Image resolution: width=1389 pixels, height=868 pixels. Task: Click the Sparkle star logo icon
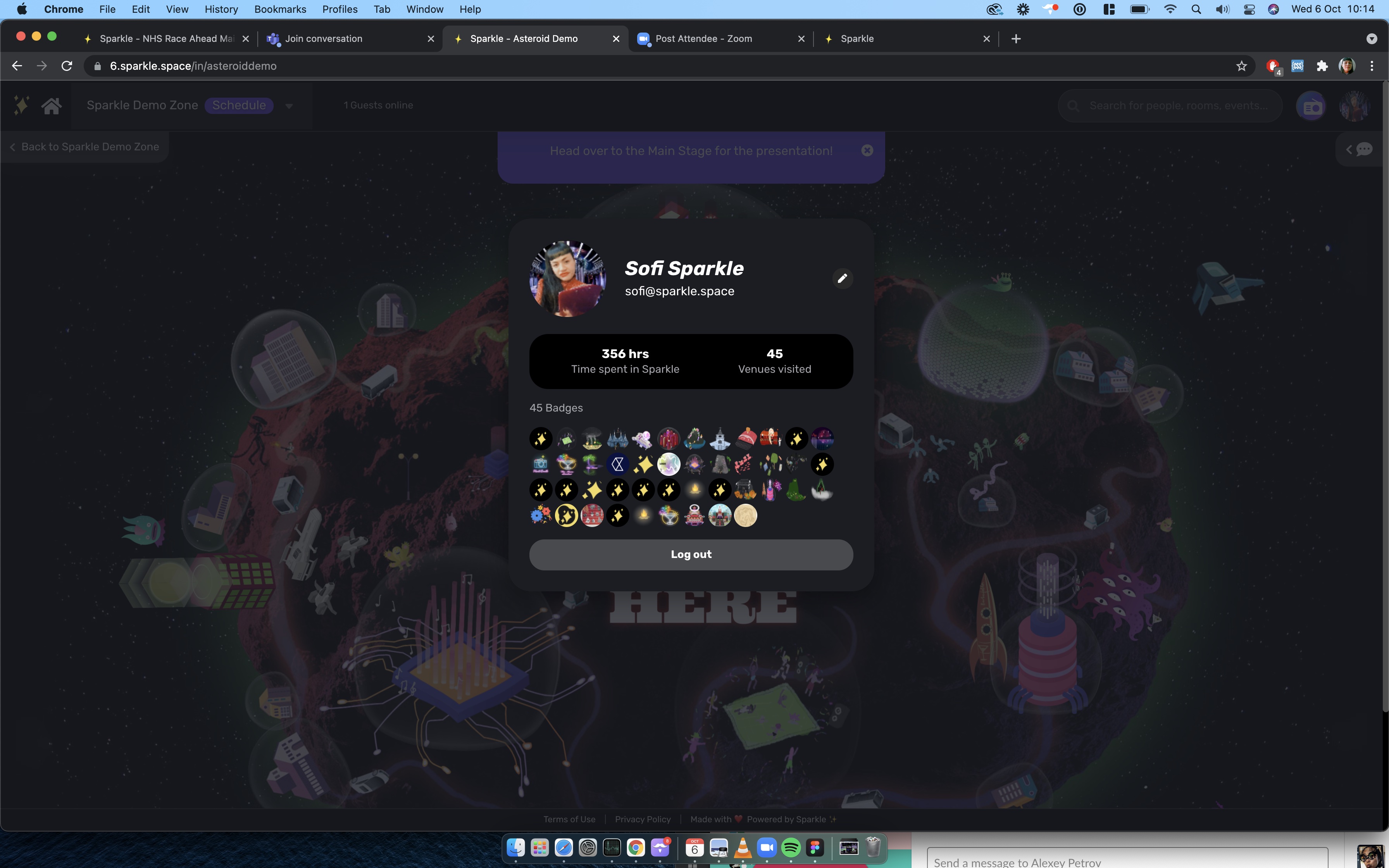point(21,106)
